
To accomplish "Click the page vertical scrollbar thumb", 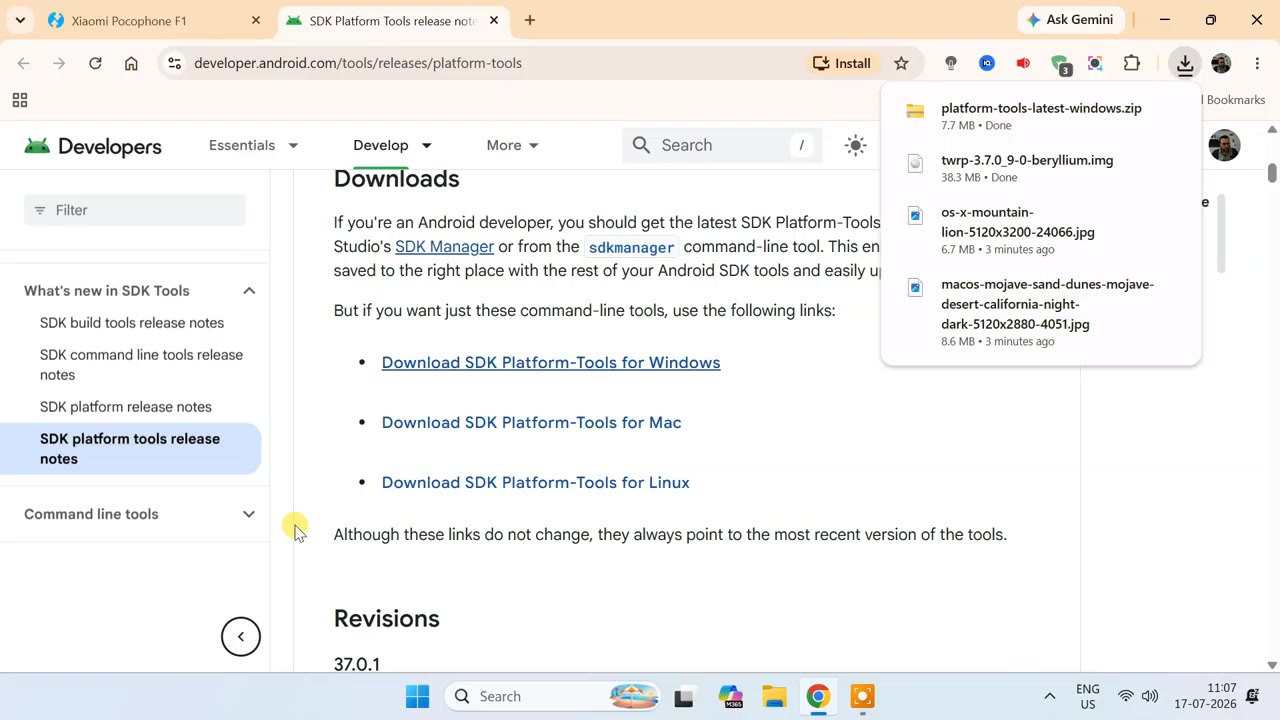I will 1271,172.
